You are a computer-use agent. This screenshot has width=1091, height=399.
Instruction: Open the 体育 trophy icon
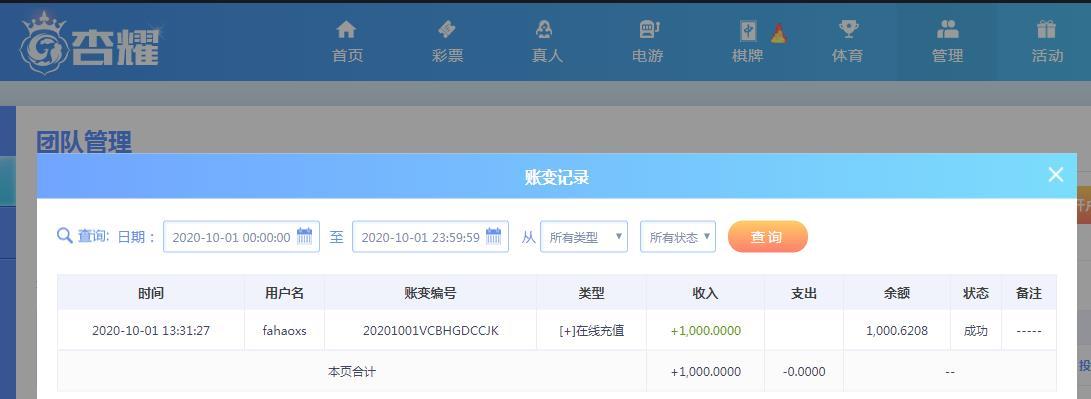coord(848,29)
